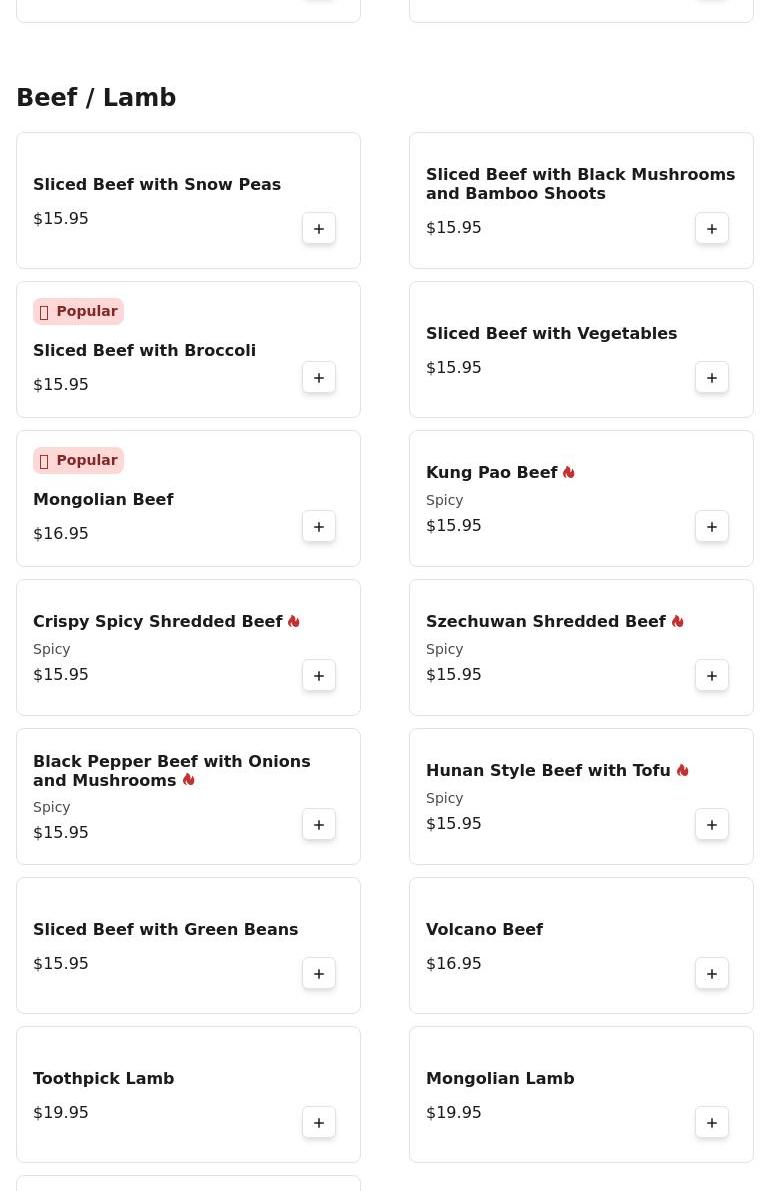
Task: Select the Beef / Lamb section heading
Action: [96, 98]
